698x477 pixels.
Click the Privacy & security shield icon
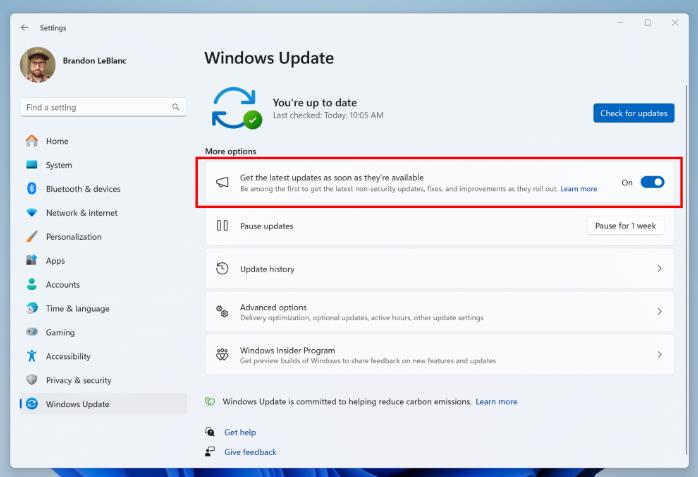32,381
